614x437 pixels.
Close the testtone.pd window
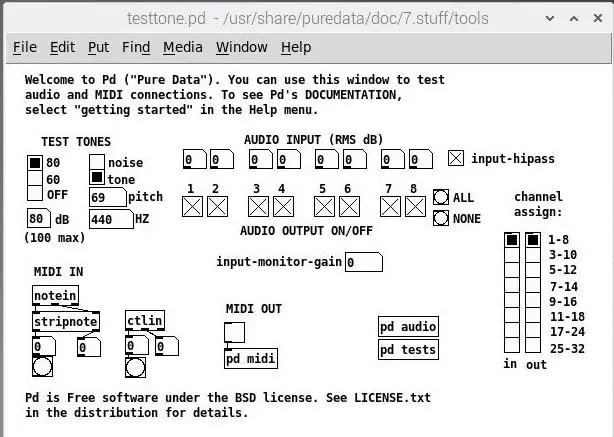[x=598, y=18]
